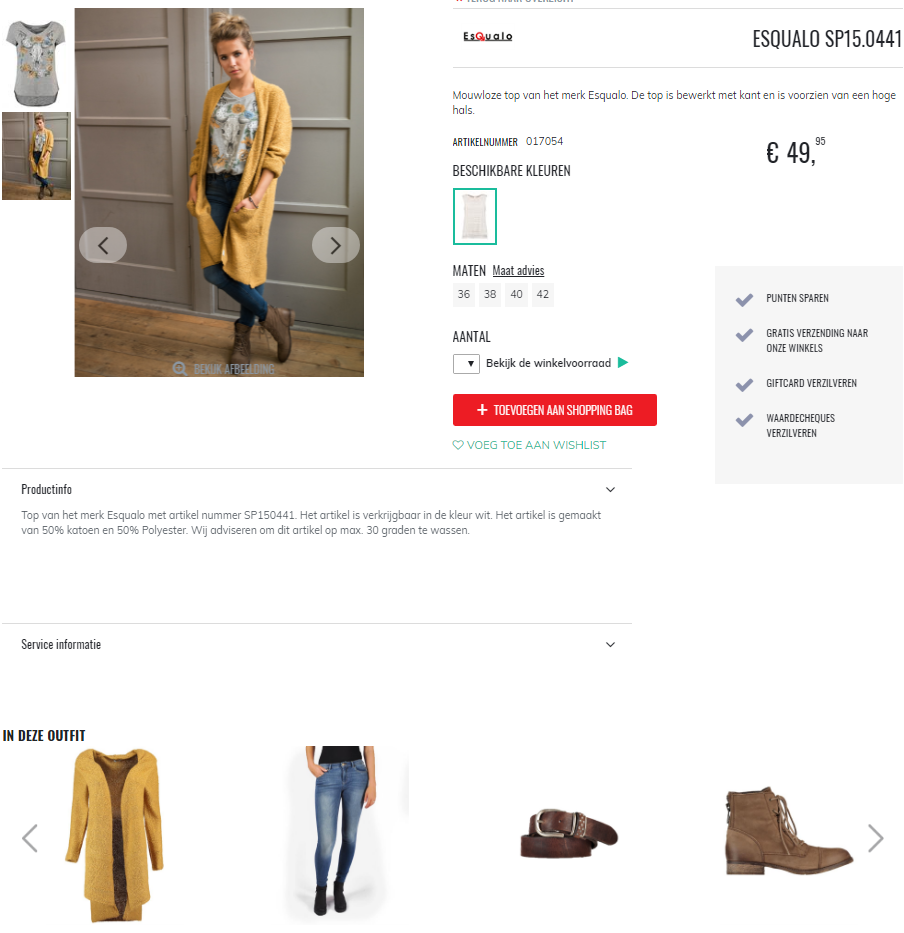
Task: Choose size 42
Action: pos(543,295)
